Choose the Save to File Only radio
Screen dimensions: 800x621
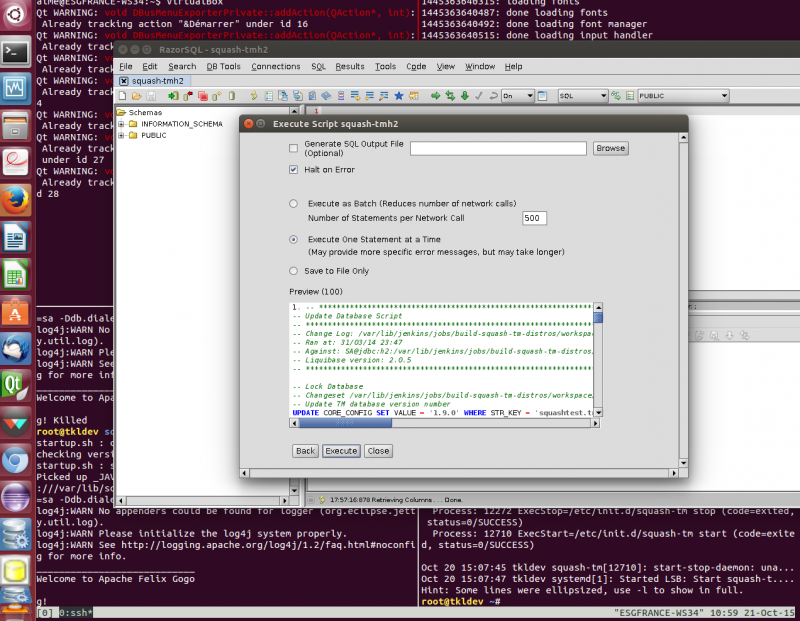pyautogui.click(x=293, y=271)
